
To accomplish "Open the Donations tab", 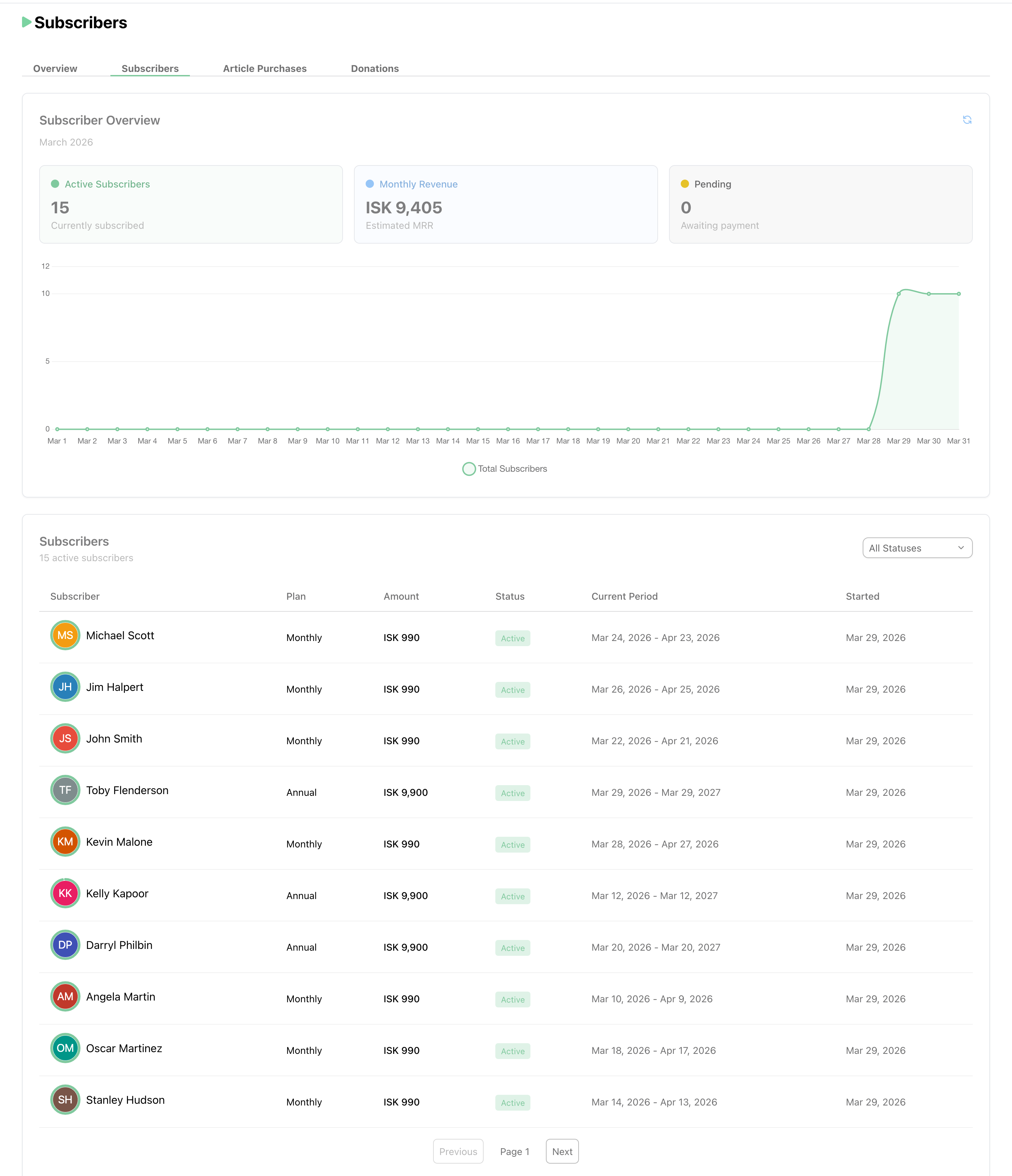I will (x=375, y=68).
